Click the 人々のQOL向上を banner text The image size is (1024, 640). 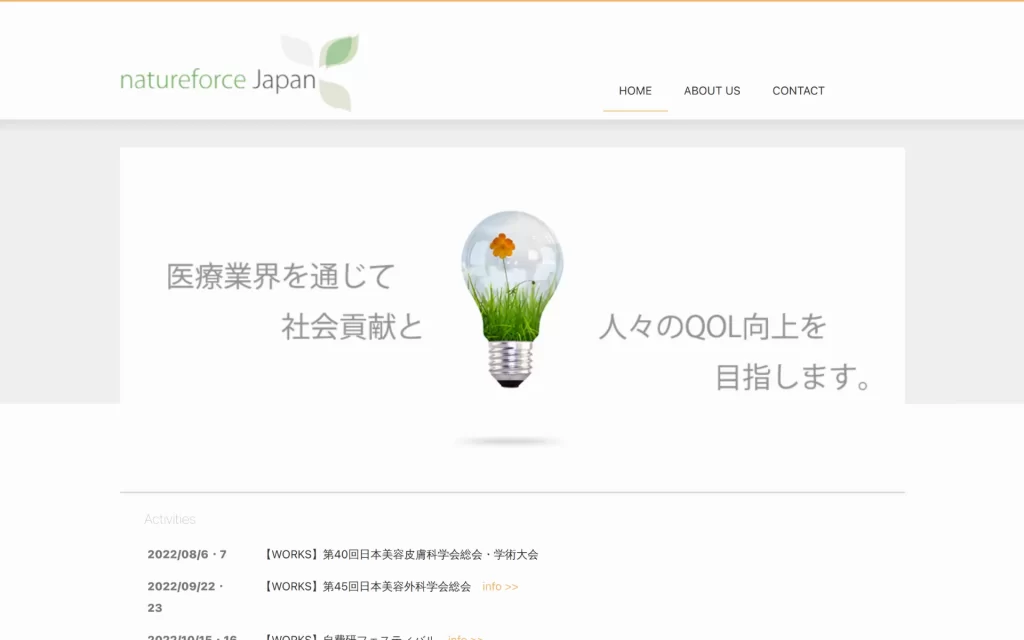713,327
